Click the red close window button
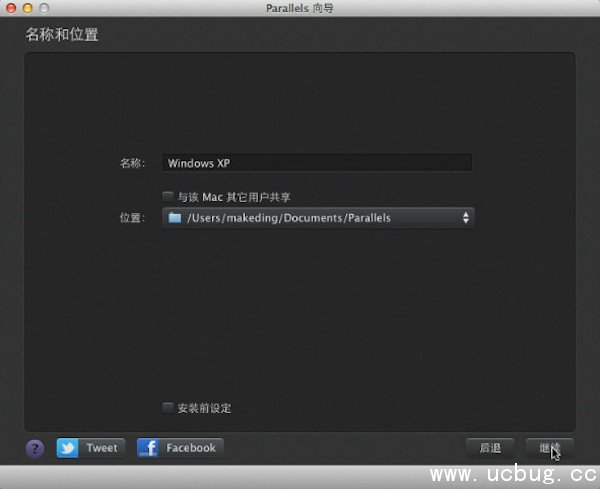Image resolution: width=600 pixels, height=489 pixels. point(11,8)
